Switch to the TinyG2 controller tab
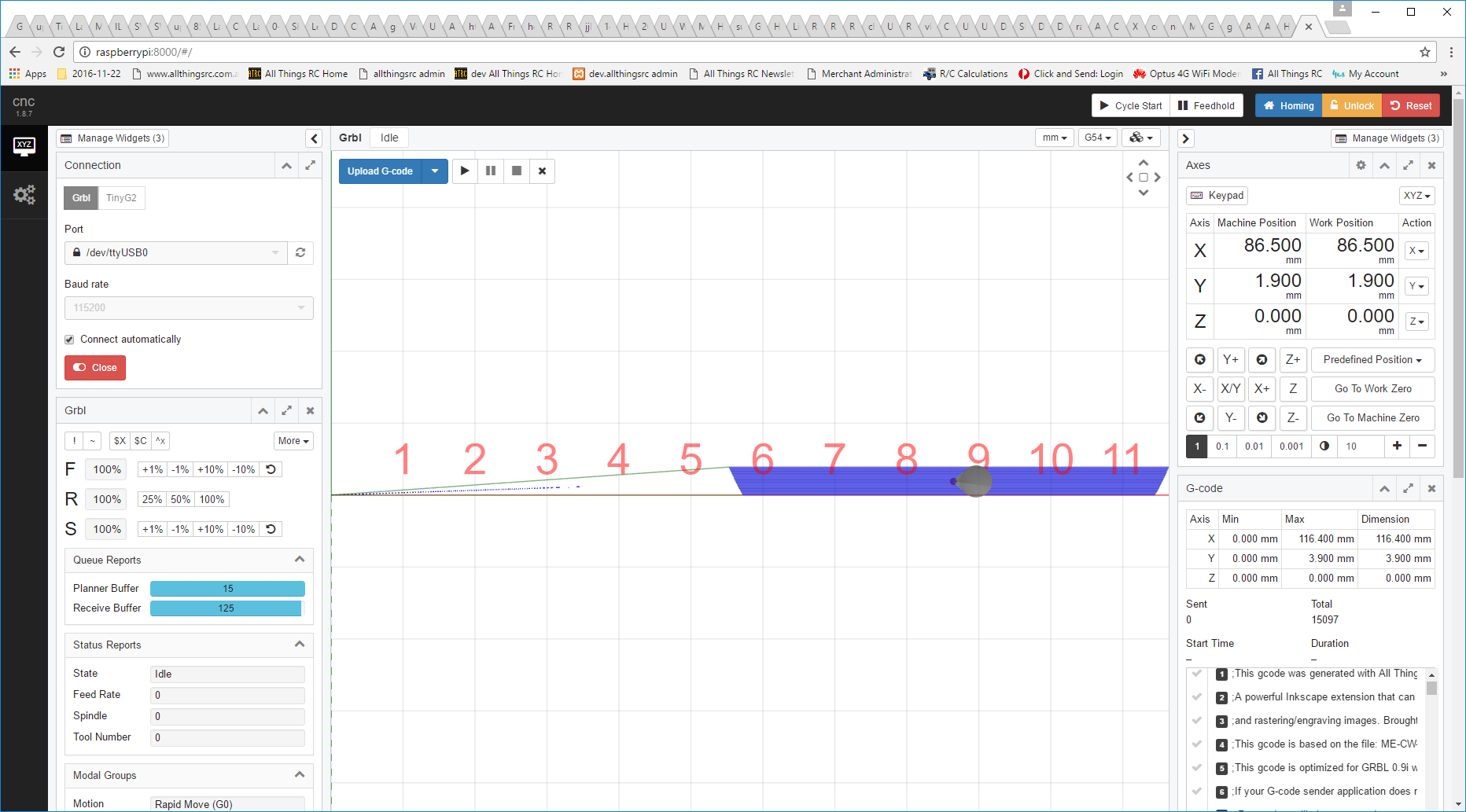Screen dimensions: 1466x812 121,198
